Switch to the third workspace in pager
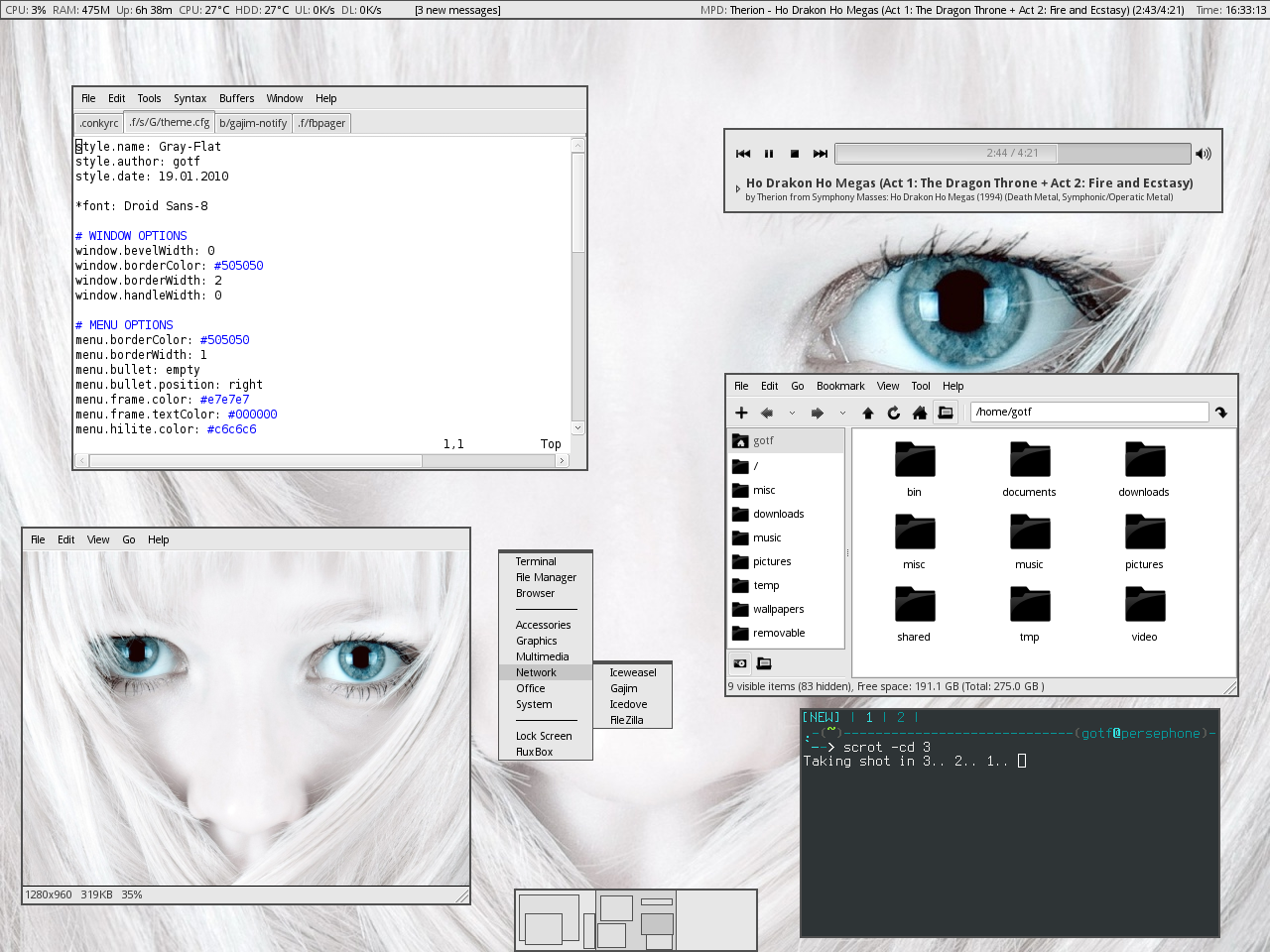Viewport: 1270px width, 952px height. pyautogui.click(x=716, y=920)
